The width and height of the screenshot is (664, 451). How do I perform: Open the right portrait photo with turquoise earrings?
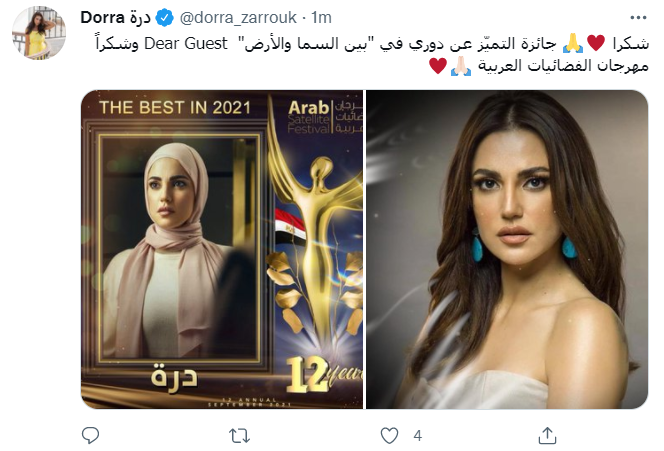pos(507,249)
